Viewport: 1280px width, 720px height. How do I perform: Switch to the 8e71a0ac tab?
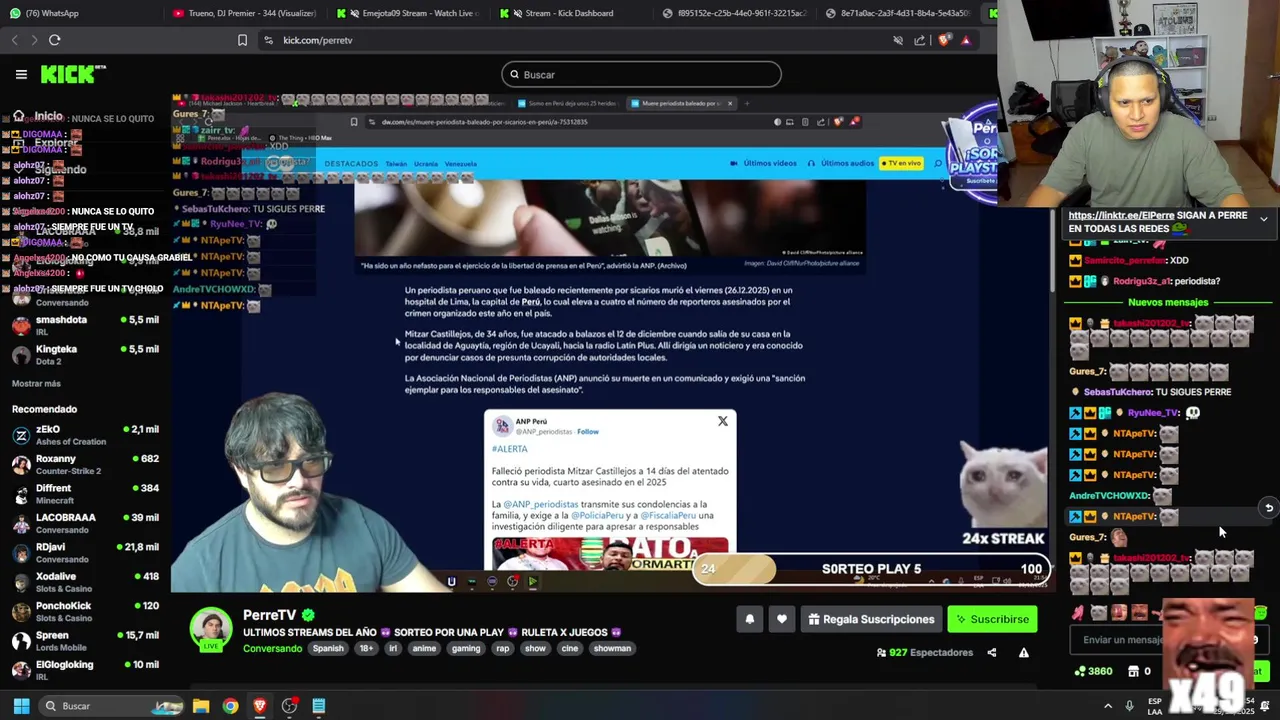pos(897,13)
